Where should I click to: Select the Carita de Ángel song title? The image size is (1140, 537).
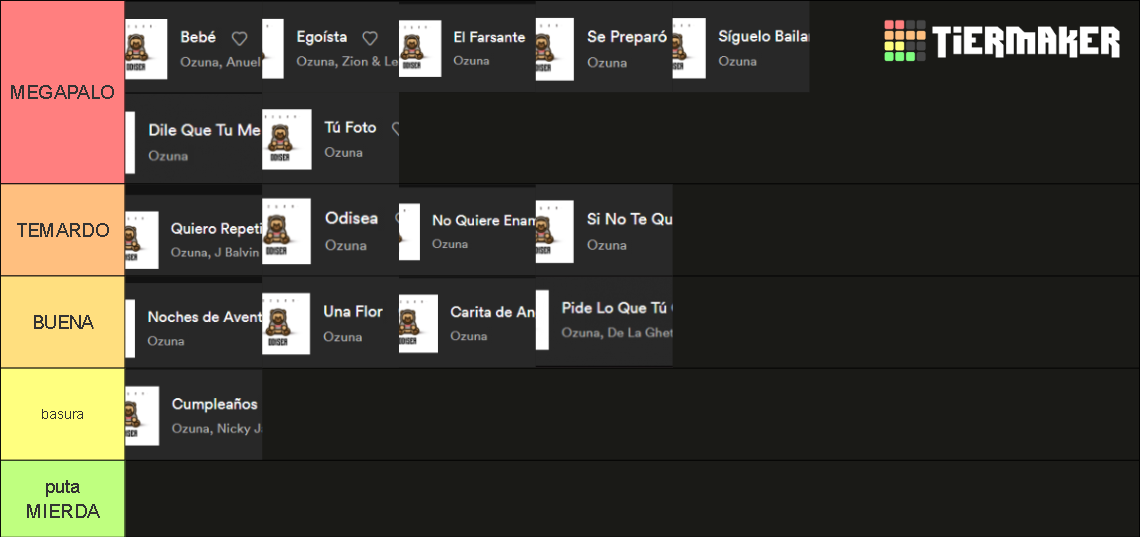493,312
